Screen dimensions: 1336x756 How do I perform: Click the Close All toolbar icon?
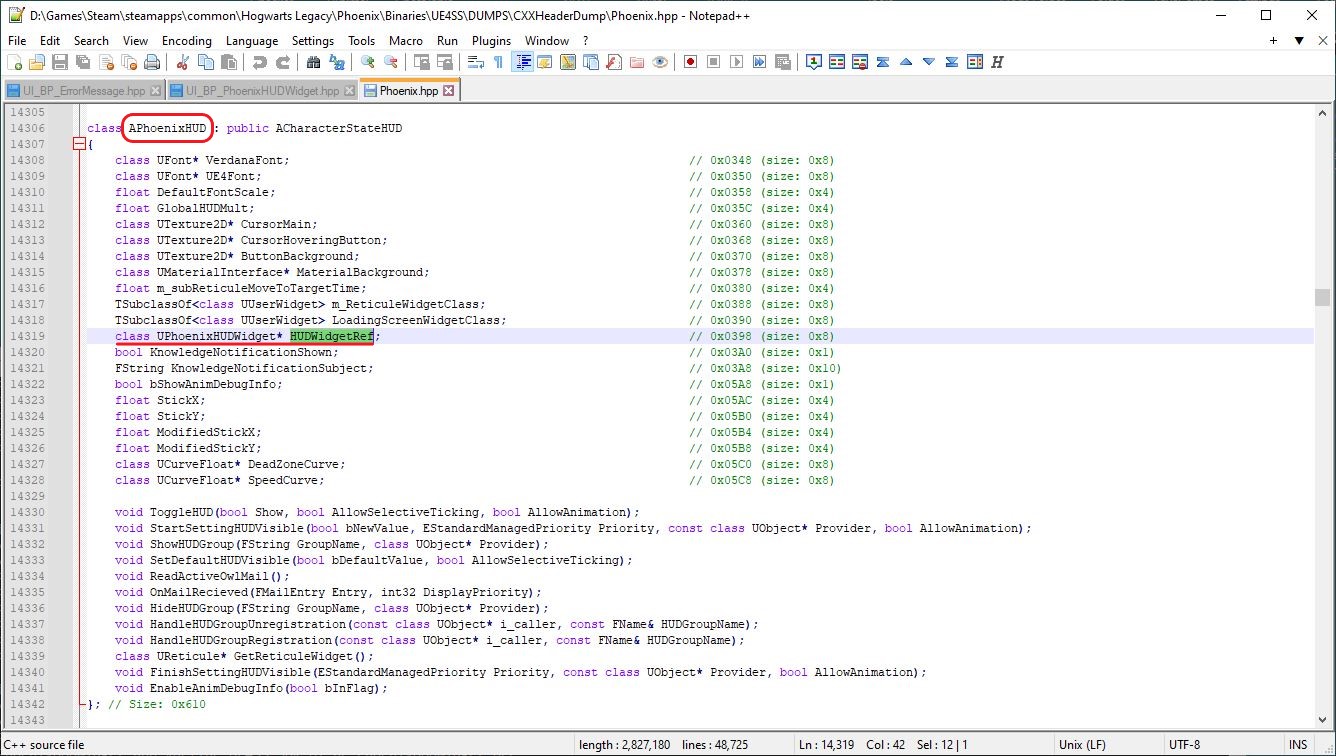click(129, 62)
